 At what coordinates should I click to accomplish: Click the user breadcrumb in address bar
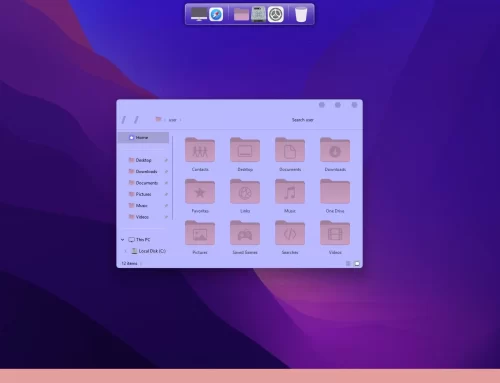point(172,120)
